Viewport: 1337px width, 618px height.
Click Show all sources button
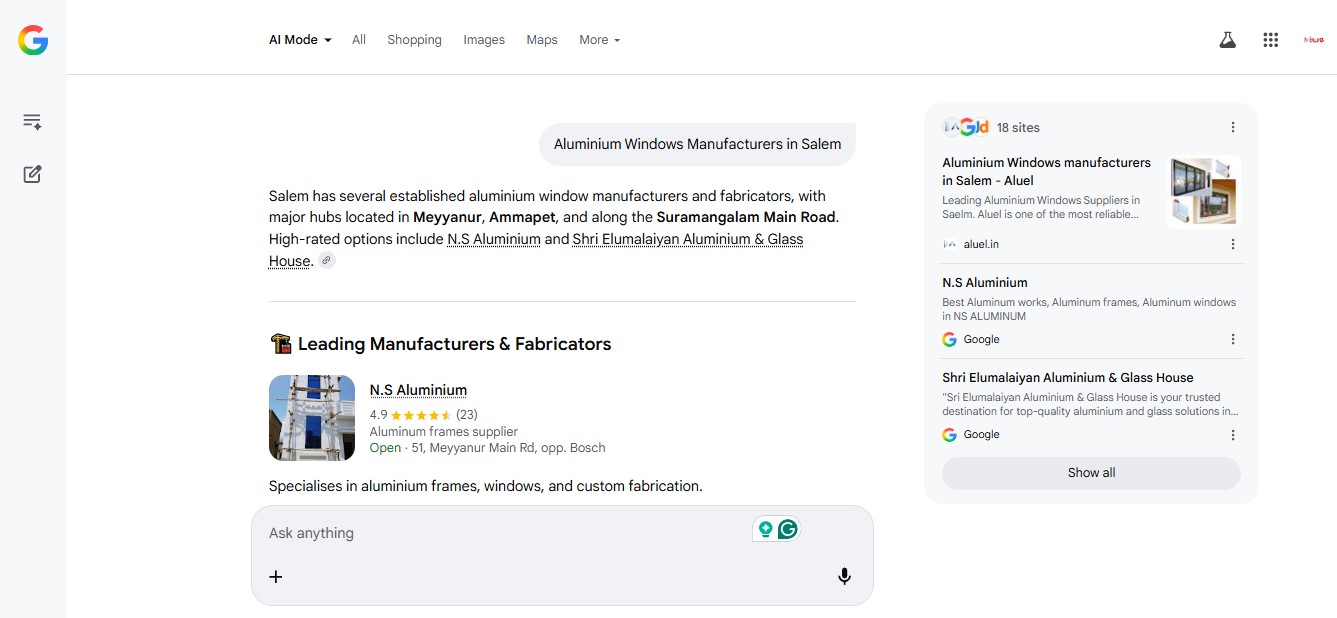pos(1091,473)
